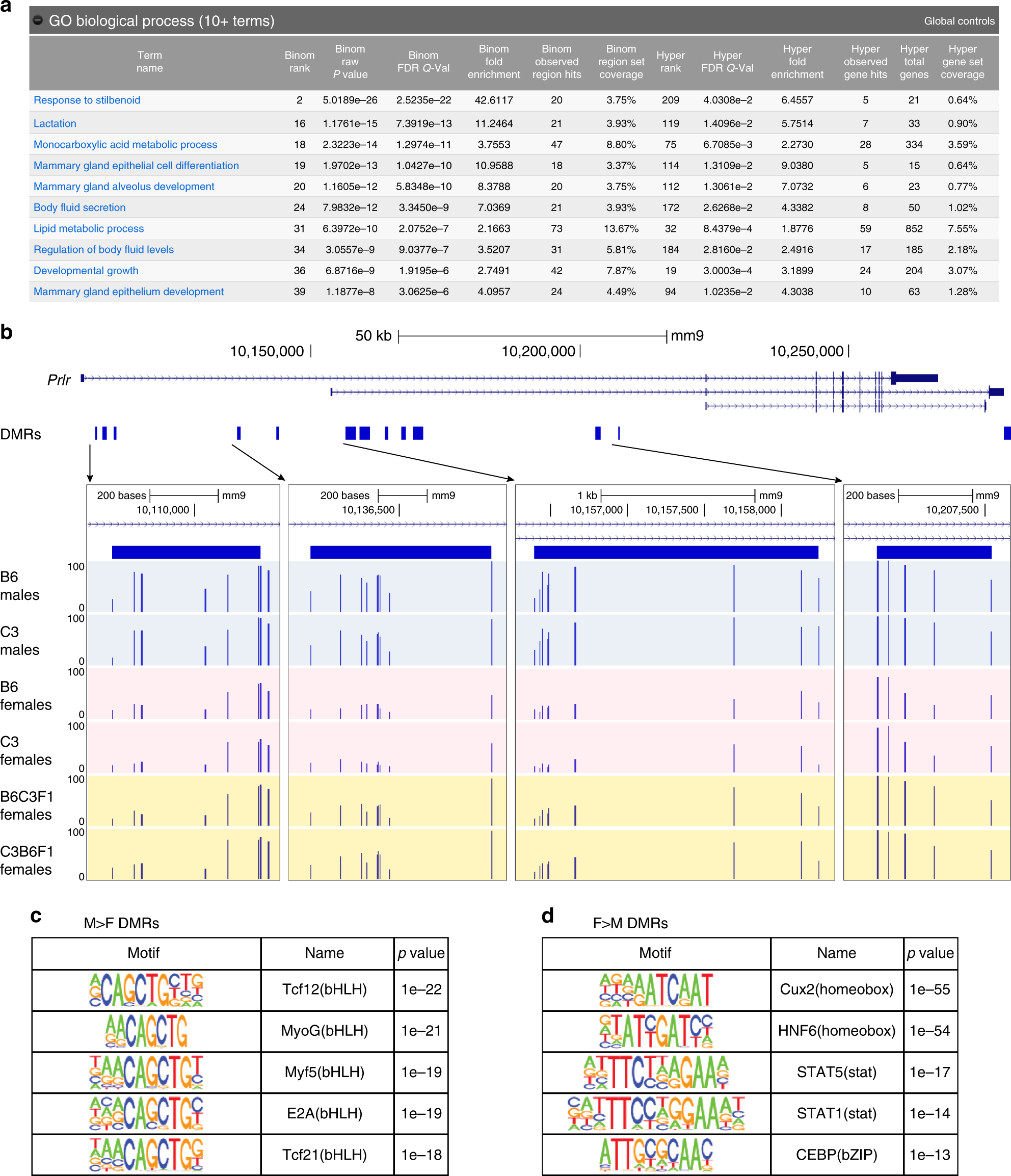Viewport: 1011px width, 1176px height.
Task: Click the Lipid metabolic process link
Action: pyautogui.click(x=89, y=228)
